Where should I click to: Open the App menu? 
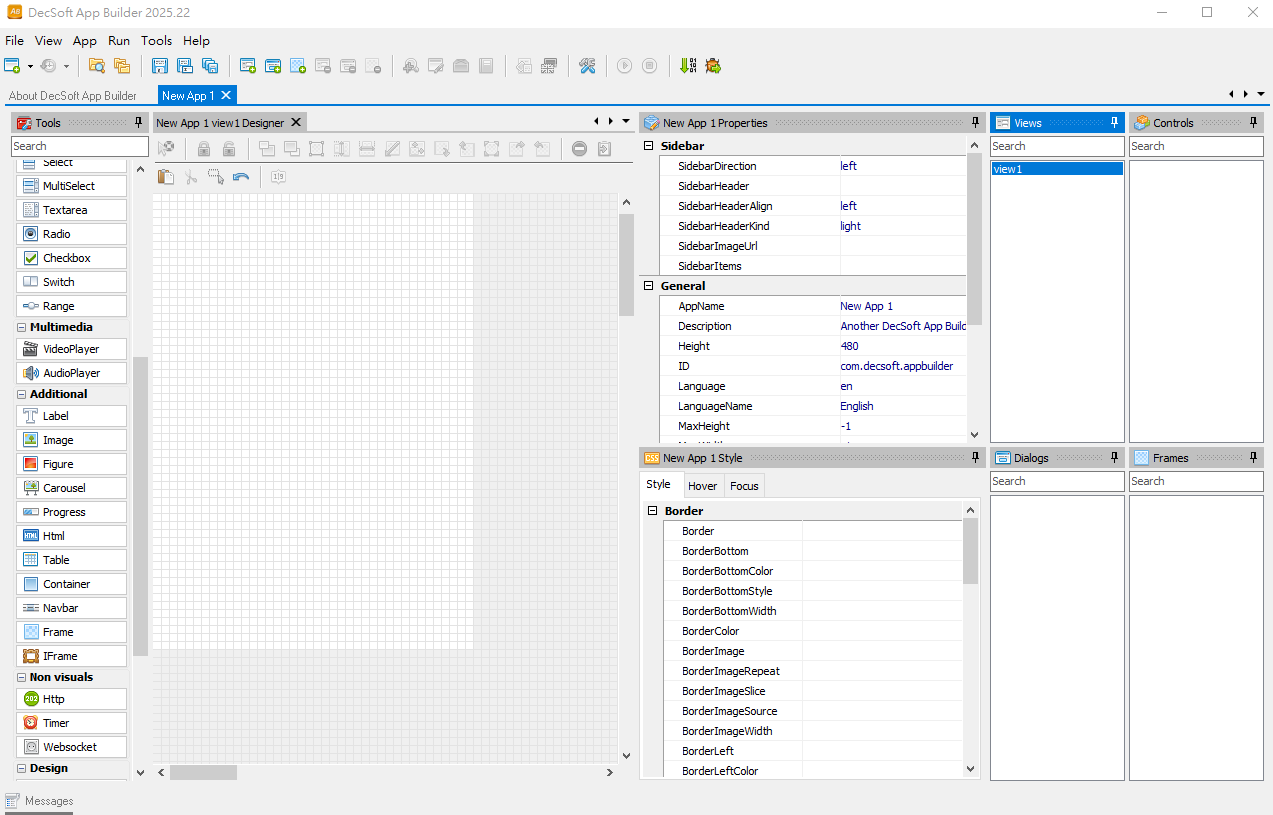[85, 41]
